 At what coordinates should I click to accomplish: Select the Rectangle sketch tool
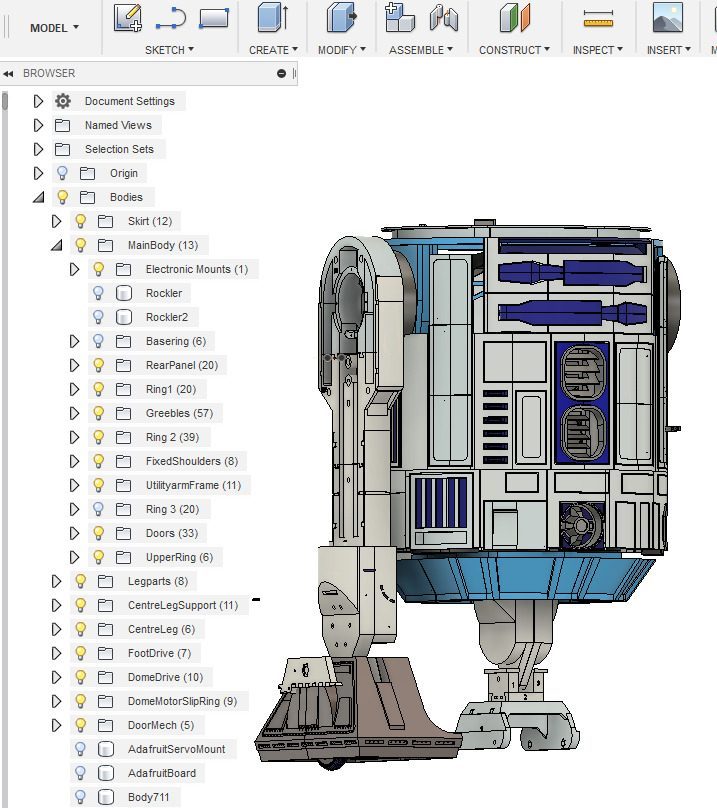(214, 18)
